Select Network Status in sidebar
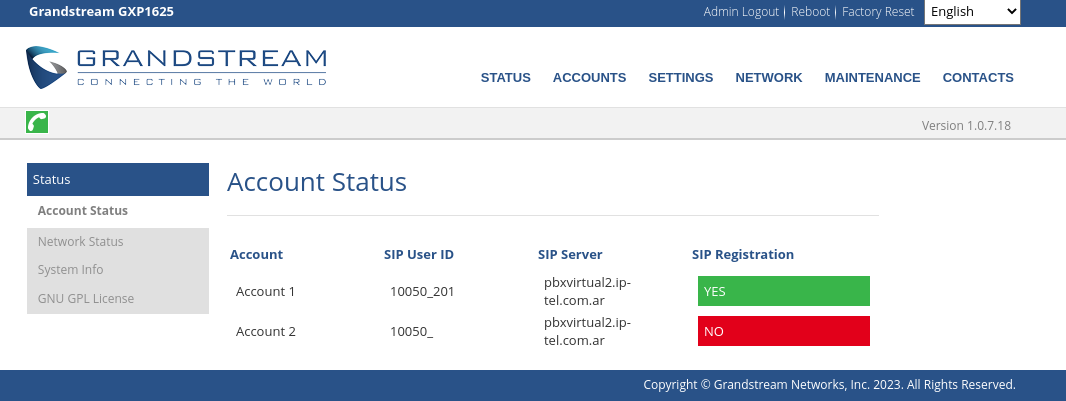Image resolution: width=1066 pixels, height=401 pixels. 80,241
